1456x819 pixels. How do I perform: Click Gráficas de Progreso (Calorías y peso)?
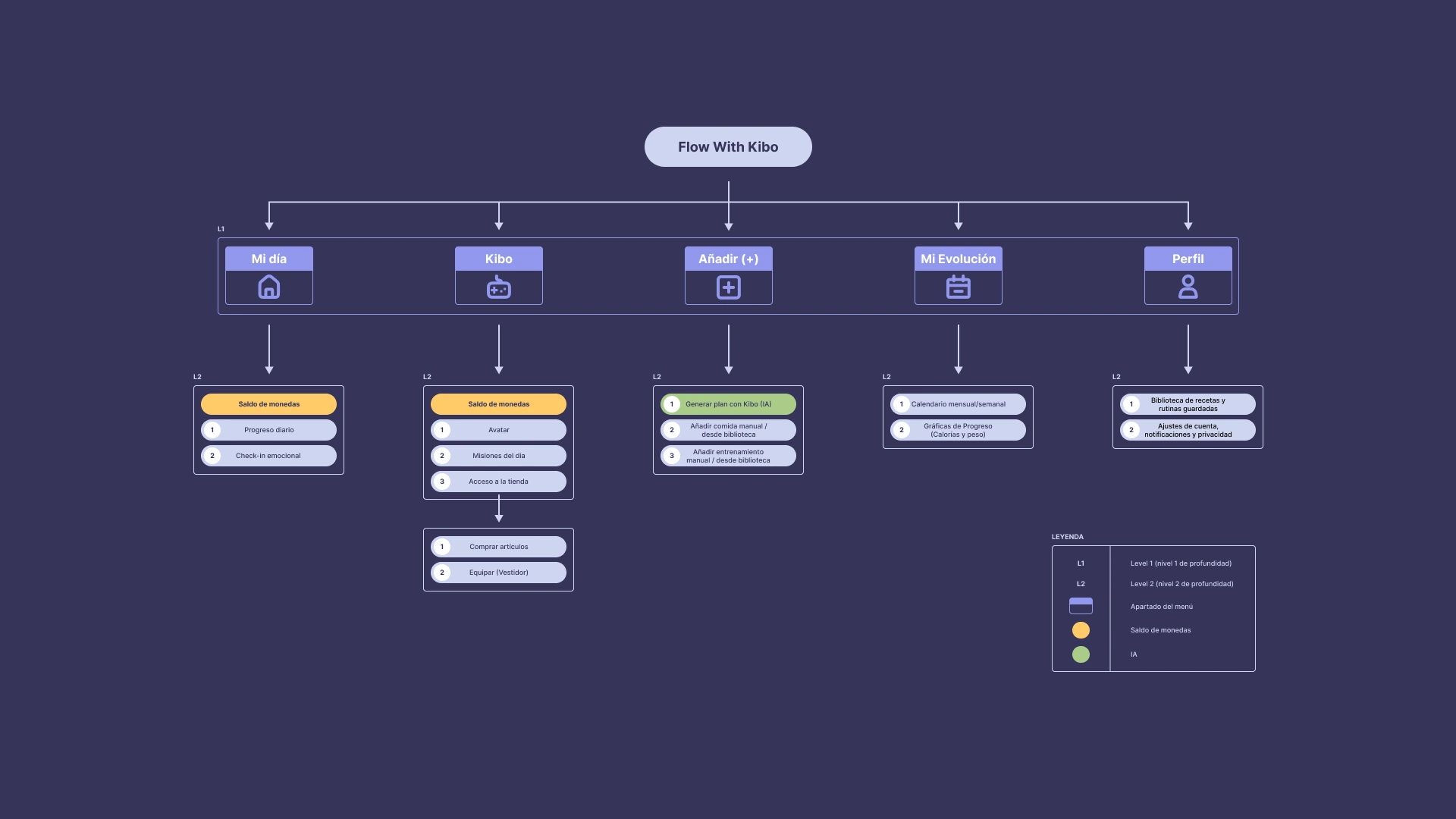point(959,430)
